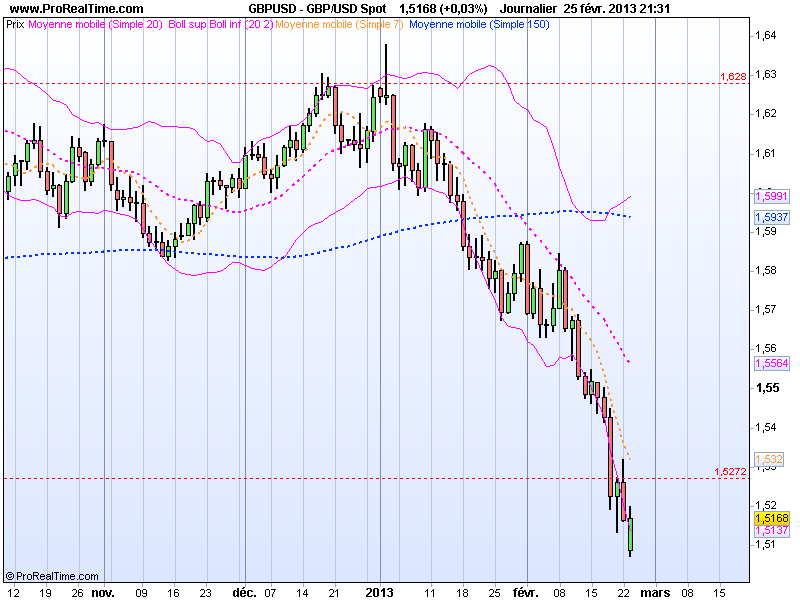The height and width of the screenshot is (600, 800).
Task: Click the www.ProRealTime.com header text
Action: 77,9
